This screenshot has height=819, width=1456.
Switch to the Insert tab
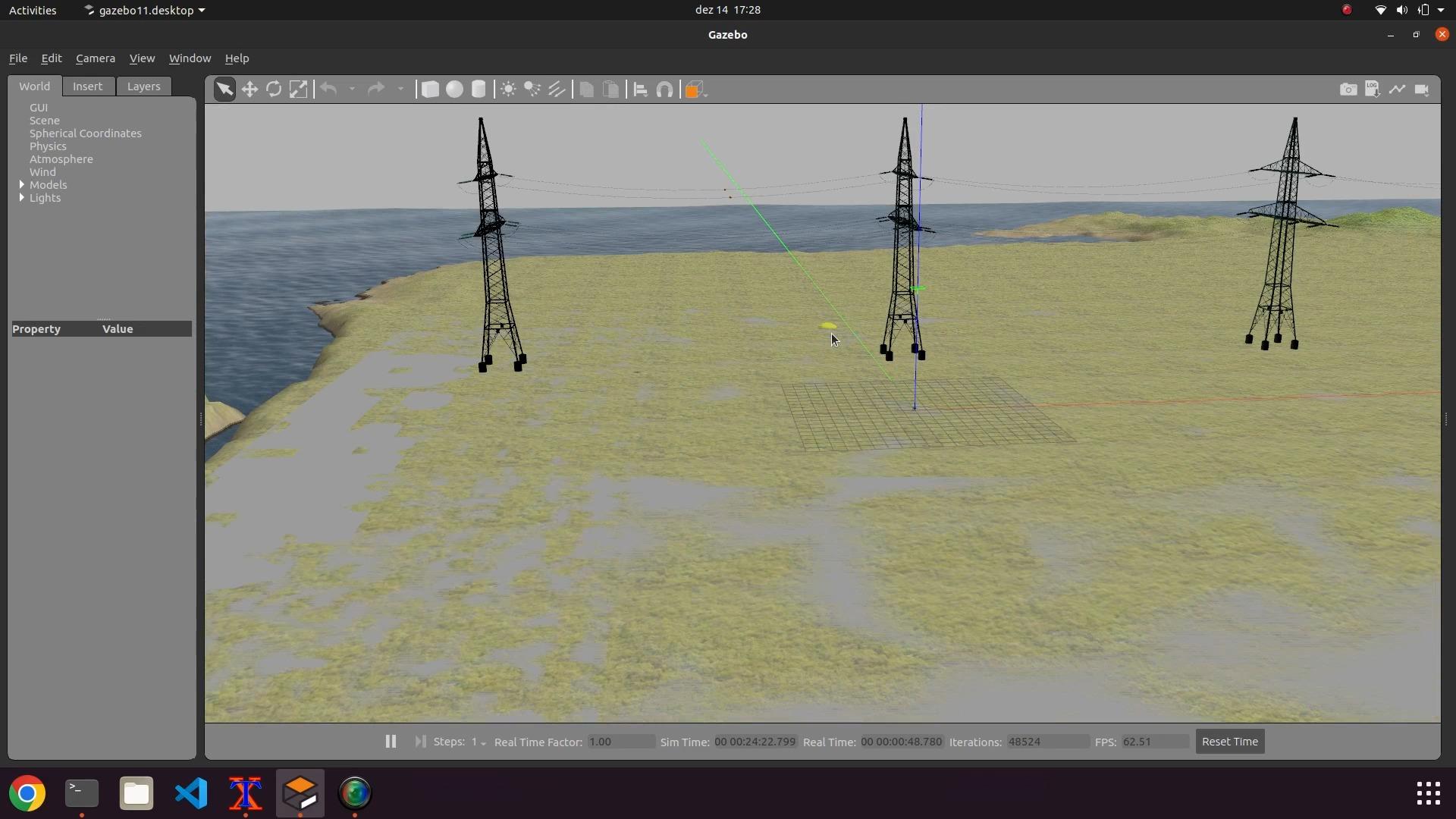pyautogui.click(x=88, y=86)
